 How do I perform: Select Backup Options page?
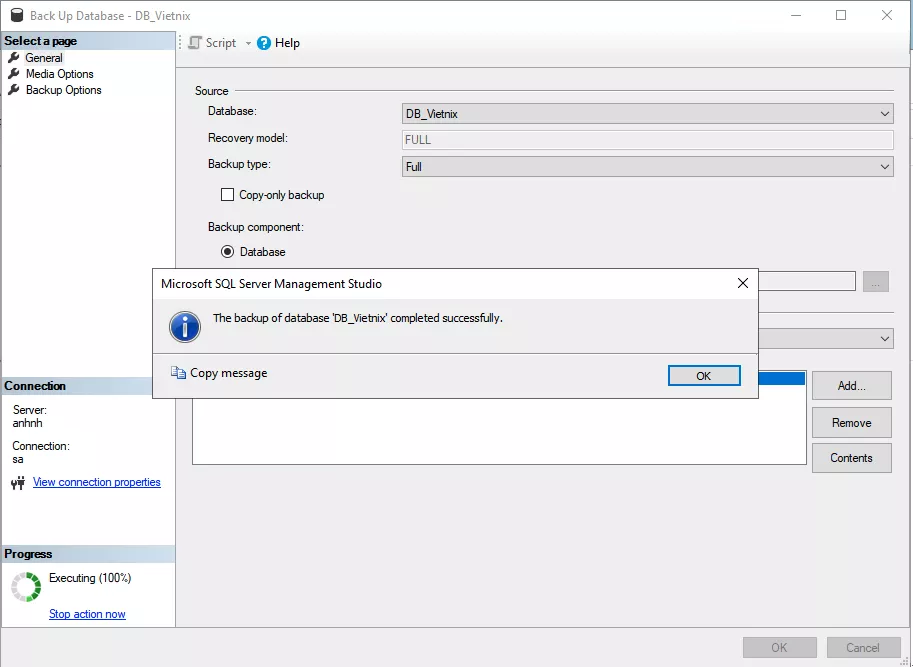63,90
